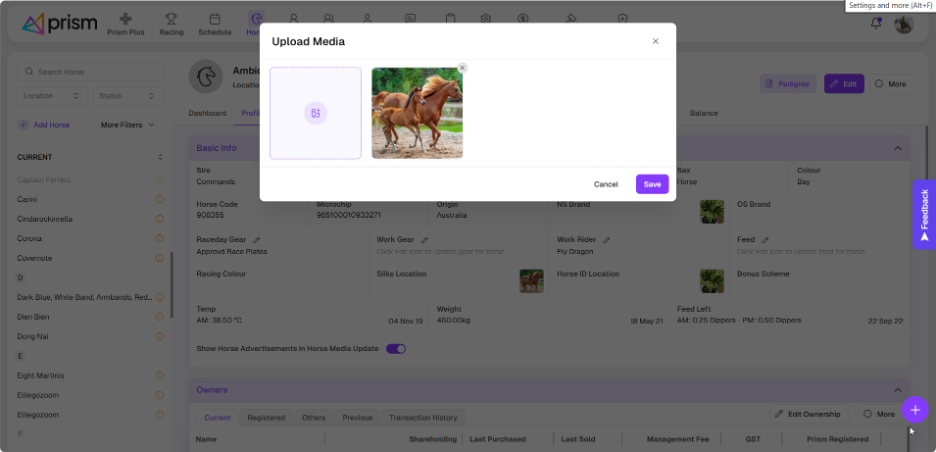Cancel the media upload
Viewport: 936px width, 452px height.
pyautogui.click(x=606, y=184)
